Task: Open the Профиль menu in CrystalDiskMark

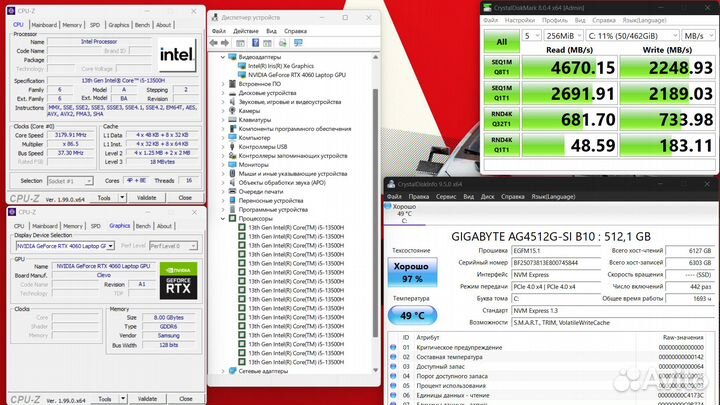Action: point(555,20)
